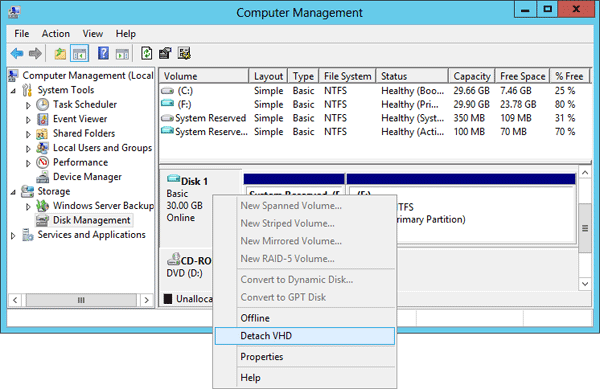Sort by the % Free column header

pyautogui.click(x=570, y=76)
